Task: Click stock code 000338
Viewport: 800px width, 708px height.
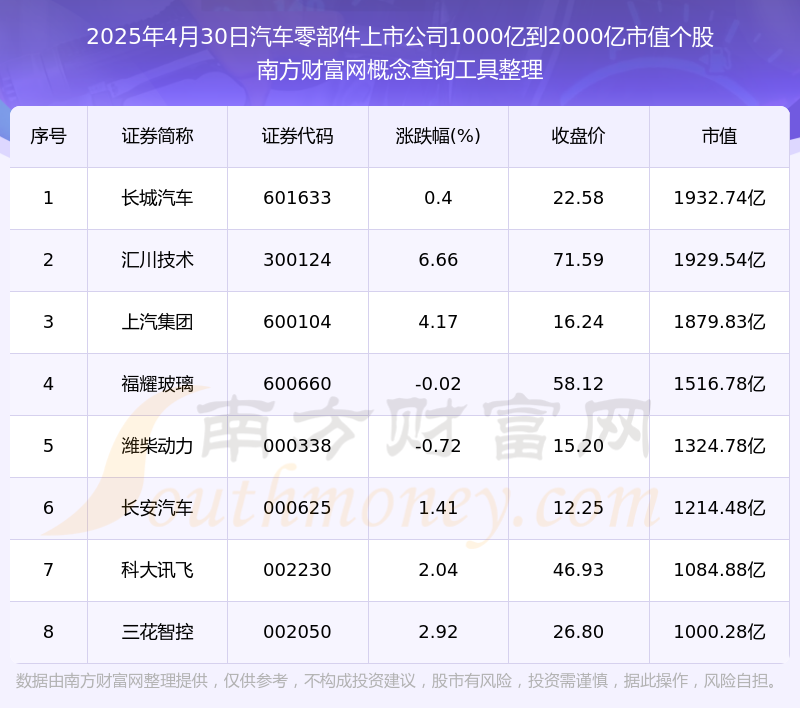Action: click(x=297, y=446)
